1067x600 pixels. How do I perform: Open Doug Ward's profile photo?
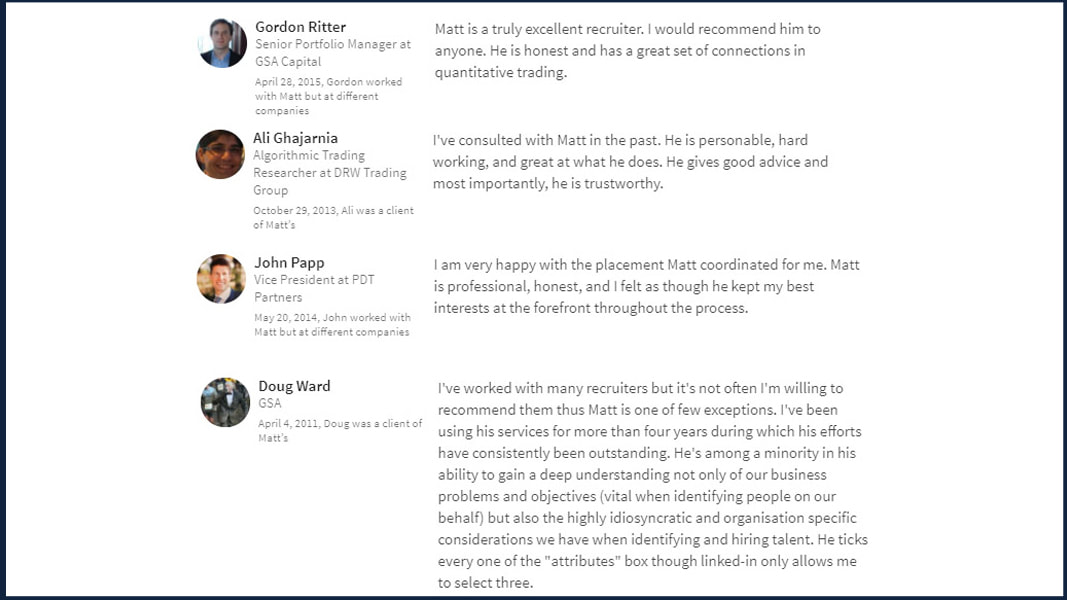coord(225,403)
